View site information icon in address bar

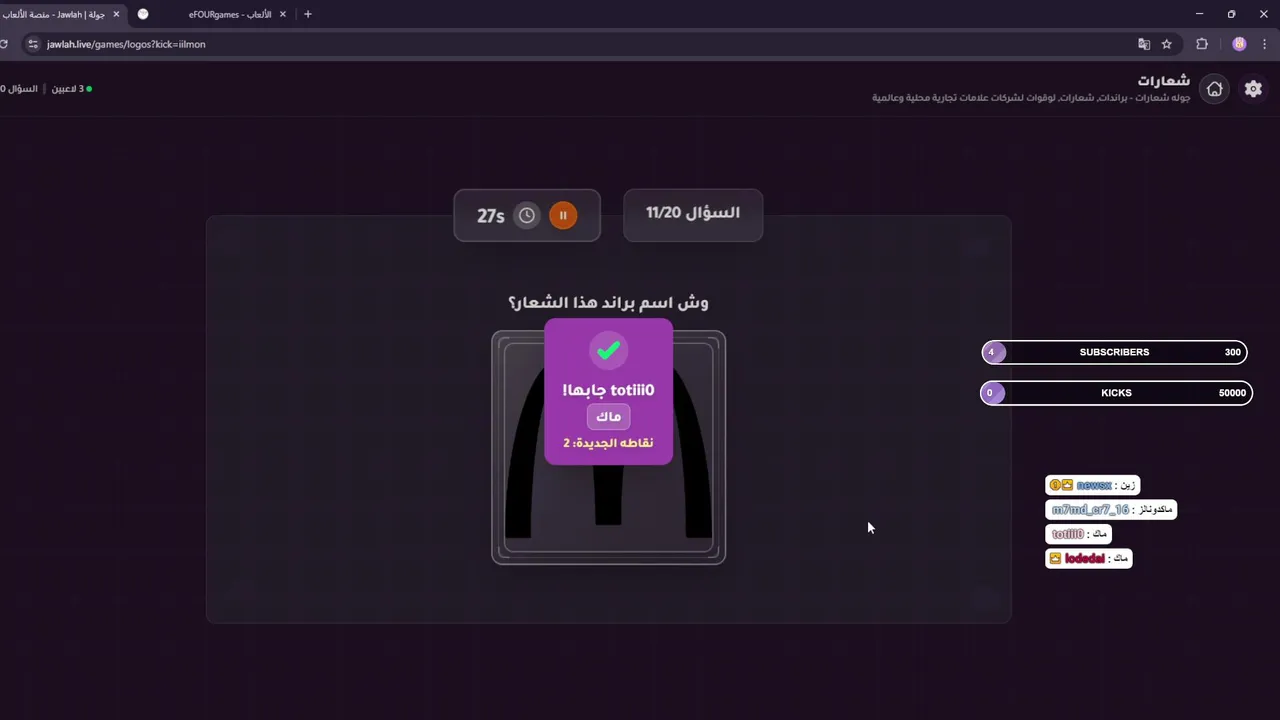pos(33,44)
